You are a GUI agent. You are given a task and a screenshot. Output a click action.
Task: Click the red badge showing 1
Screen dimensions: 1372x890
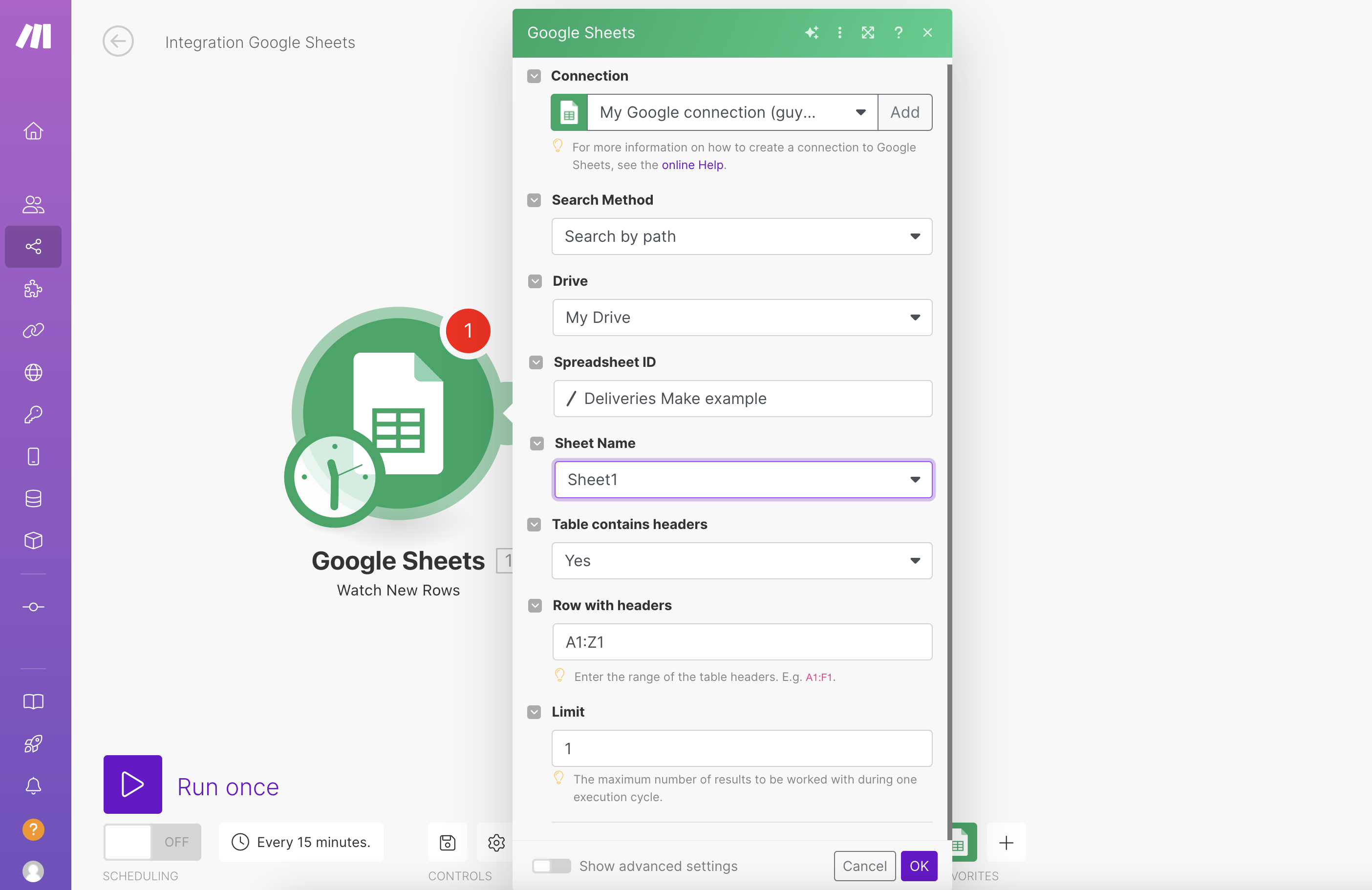tap(468, 331)
